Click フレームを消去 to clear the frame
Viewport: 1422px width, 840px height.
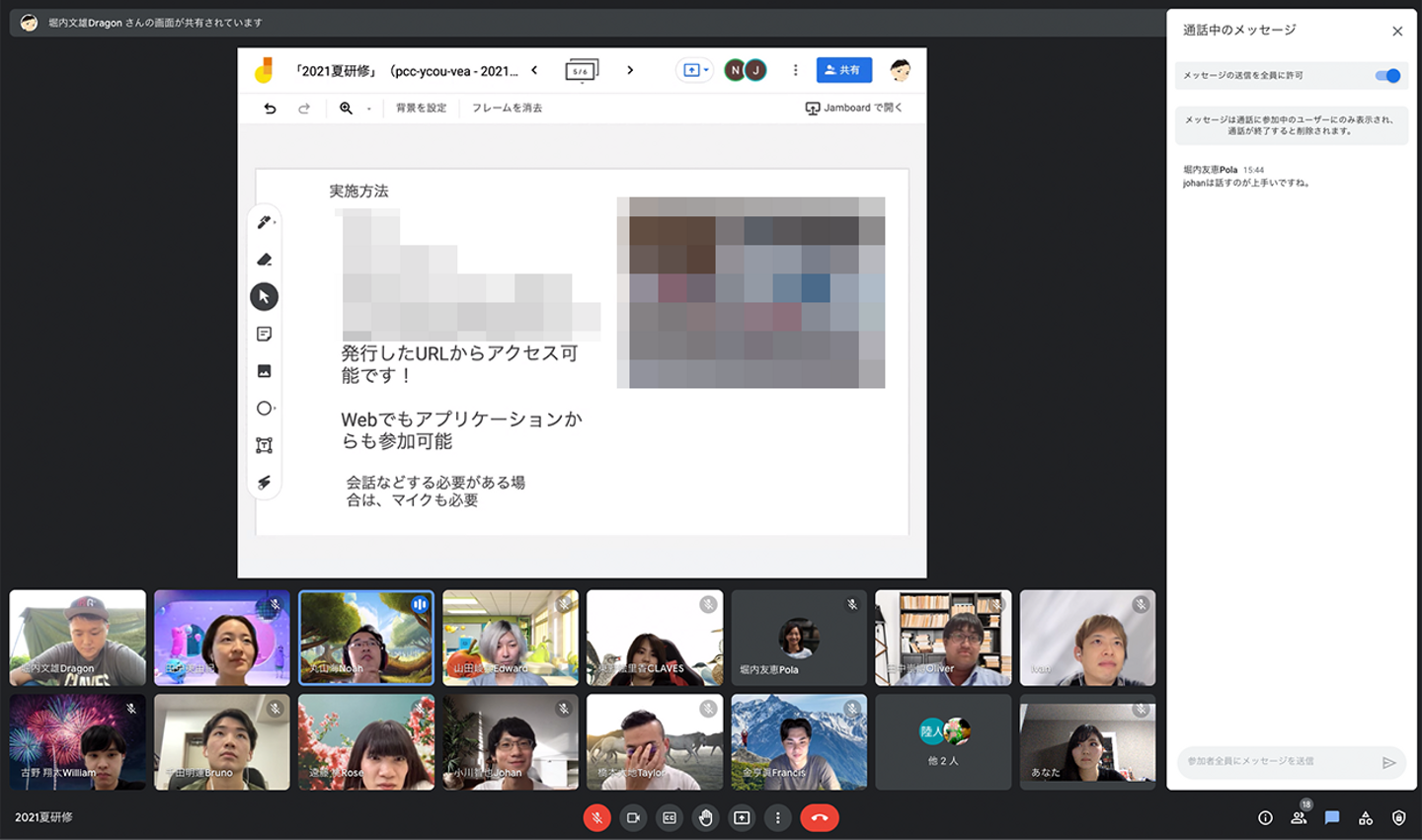[x=507, y=108]
